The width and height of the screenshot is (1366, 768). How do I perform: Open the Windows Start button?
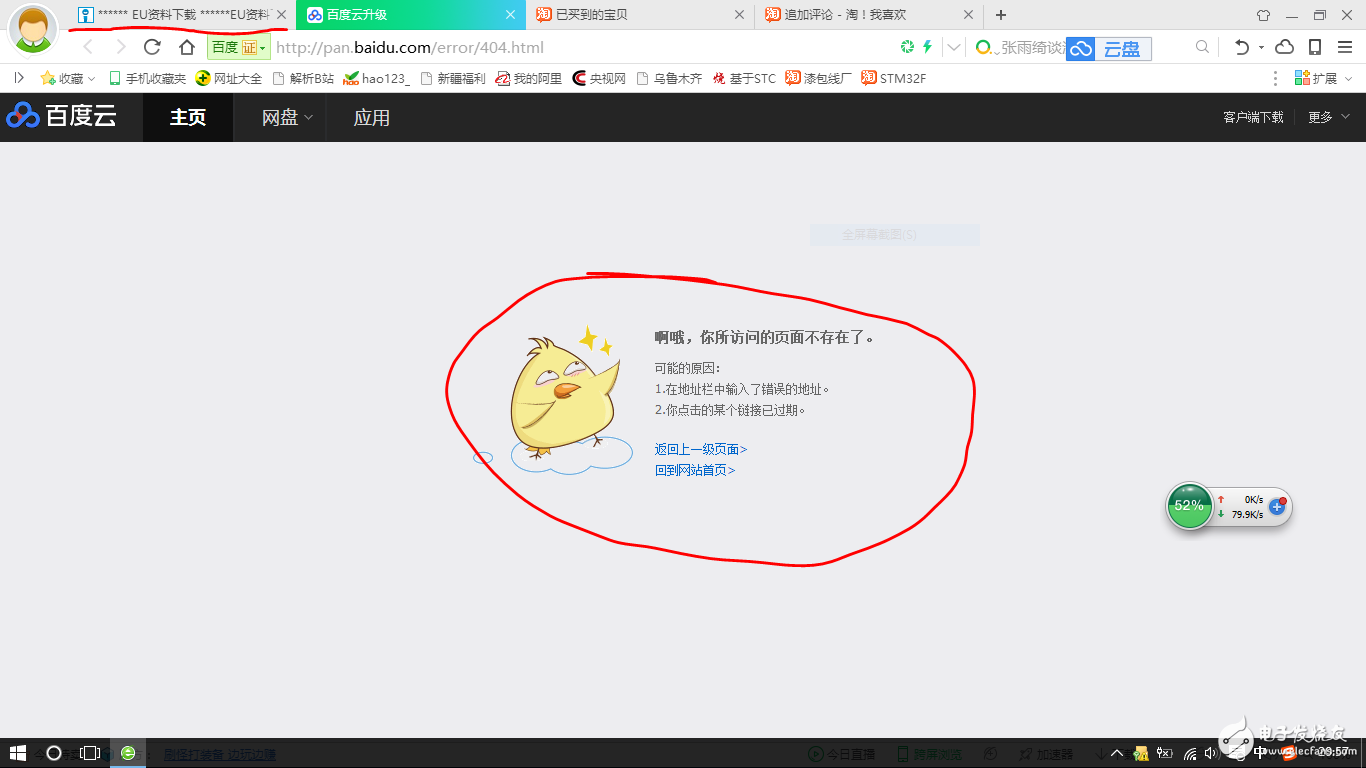pos(18,753)
